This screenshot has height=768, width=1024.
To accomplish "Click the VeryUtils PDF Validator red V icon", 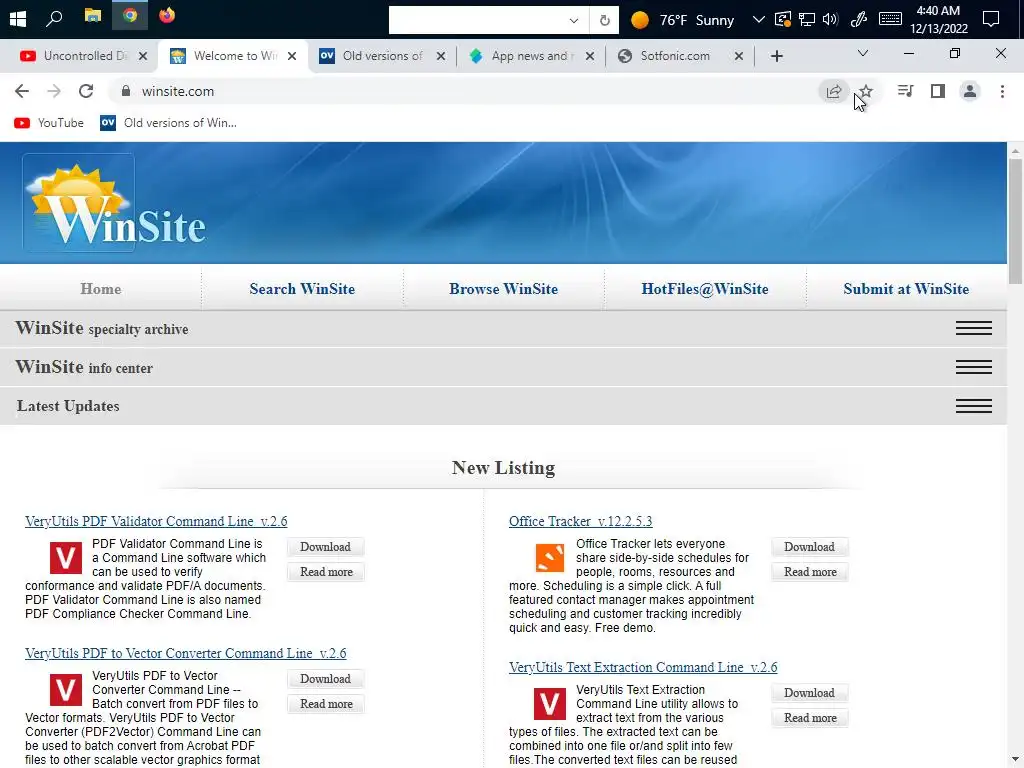I will point(66,558).
